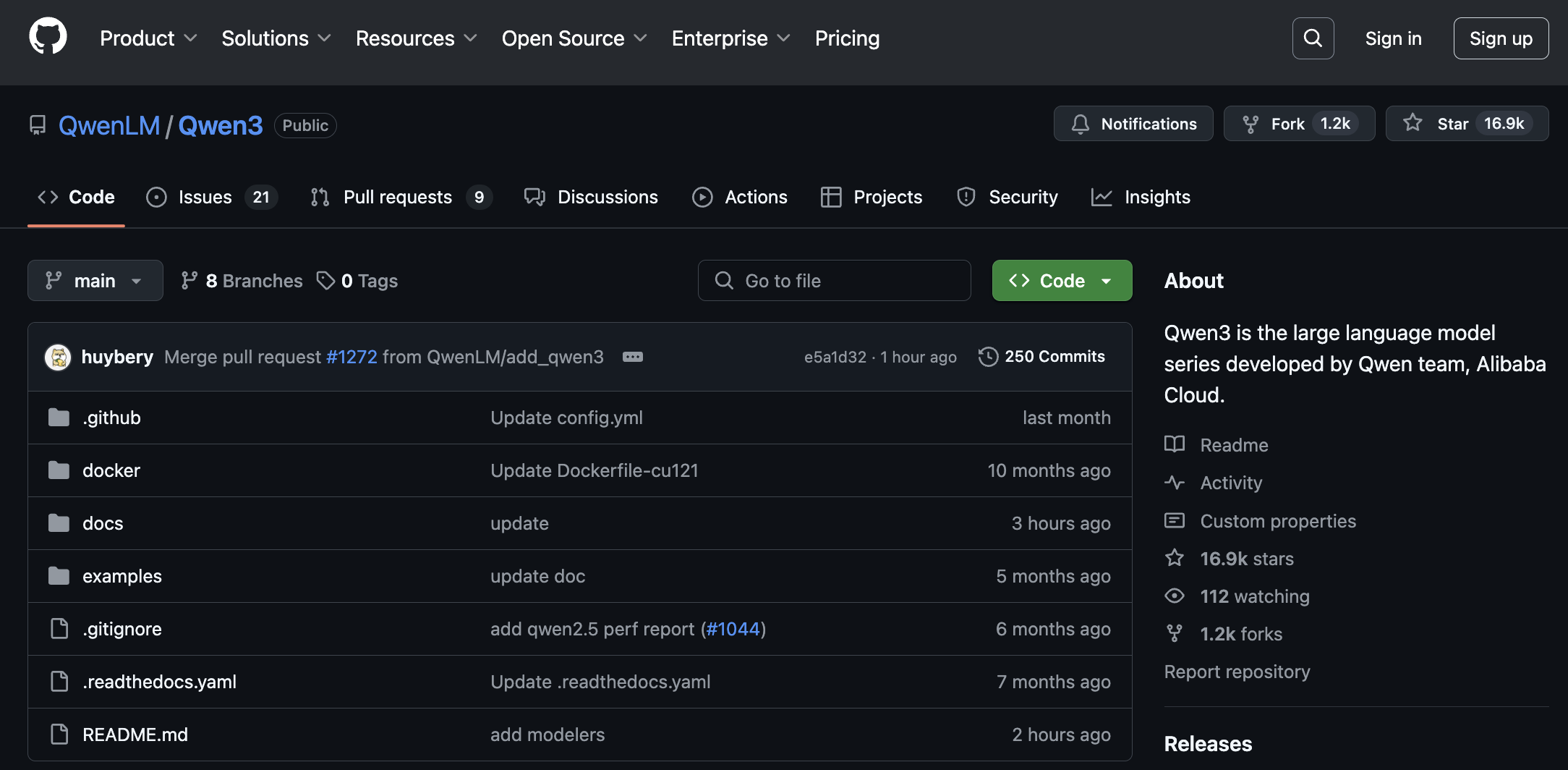Open the Notifications bell button
Image resolution: width=1568 pixels, height=770 pixels.
[x=1133, y=124]
